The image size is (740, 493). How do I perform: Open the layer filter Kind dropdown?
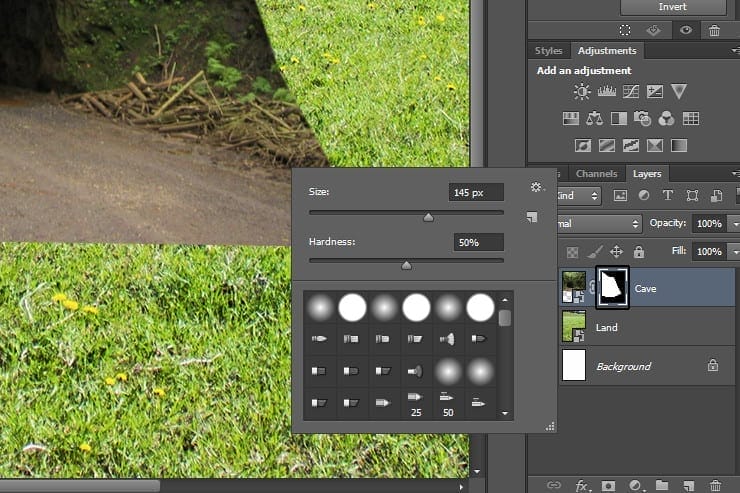pyautogui.click(x=579, y=195)
